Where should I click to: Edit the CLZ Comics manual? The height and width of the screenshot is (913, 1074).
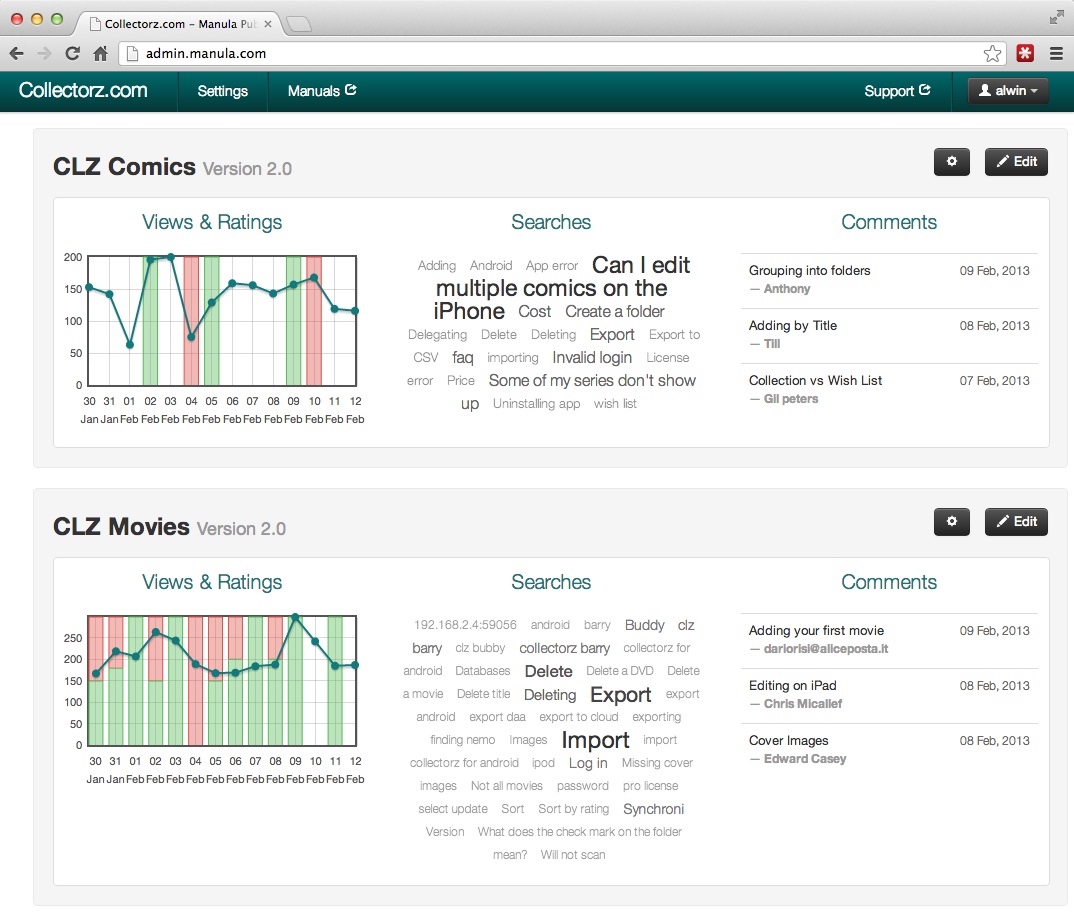coord(1016,162)
